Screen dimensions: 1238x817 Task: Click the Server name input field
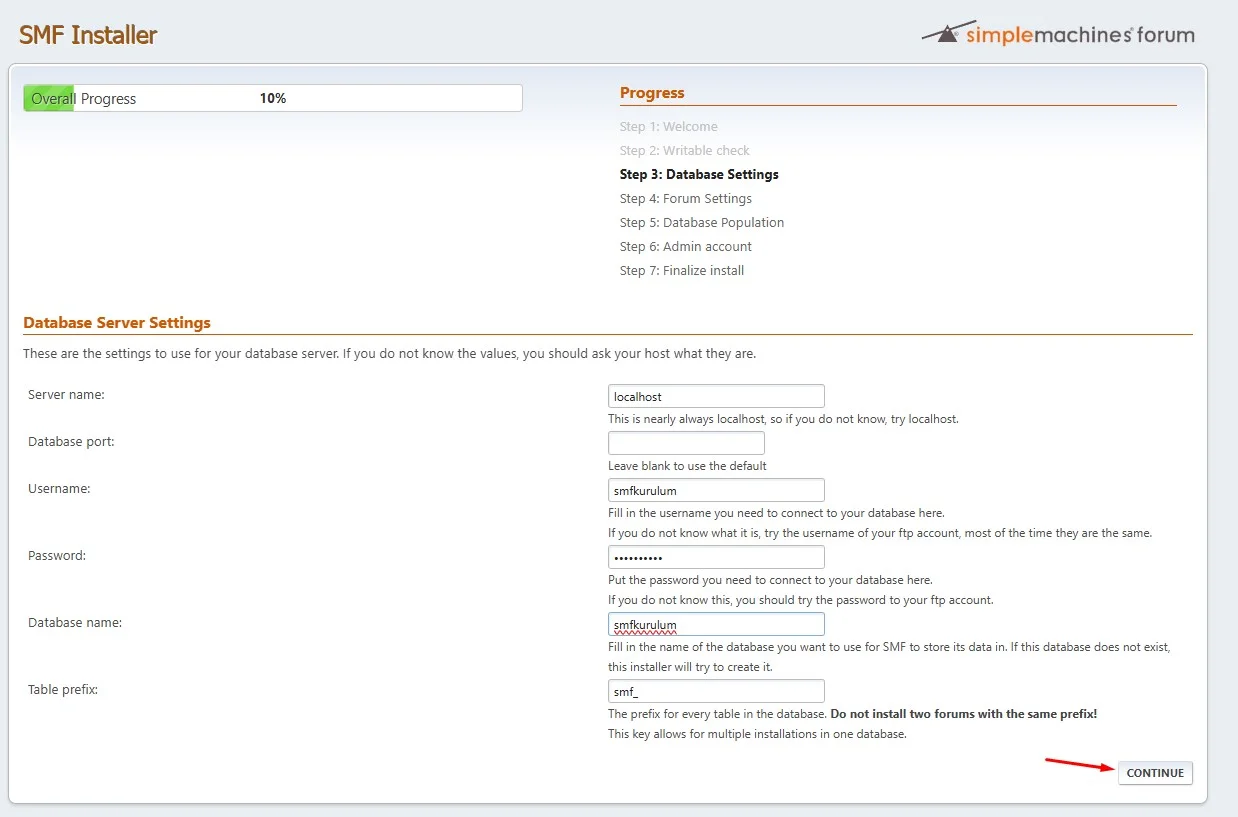[716, 396]
